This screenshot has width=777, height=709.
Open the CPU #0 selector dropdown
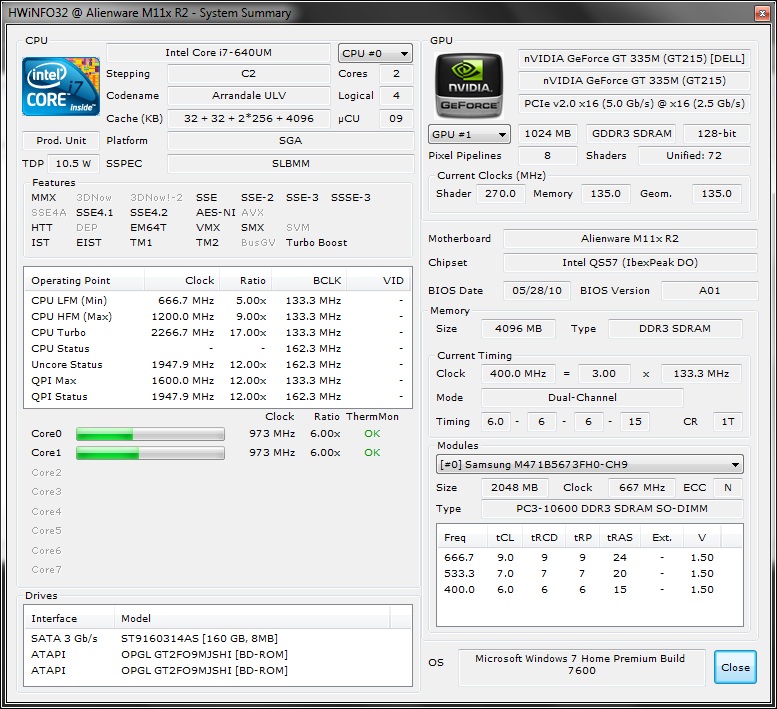click(x=375, y=53)
